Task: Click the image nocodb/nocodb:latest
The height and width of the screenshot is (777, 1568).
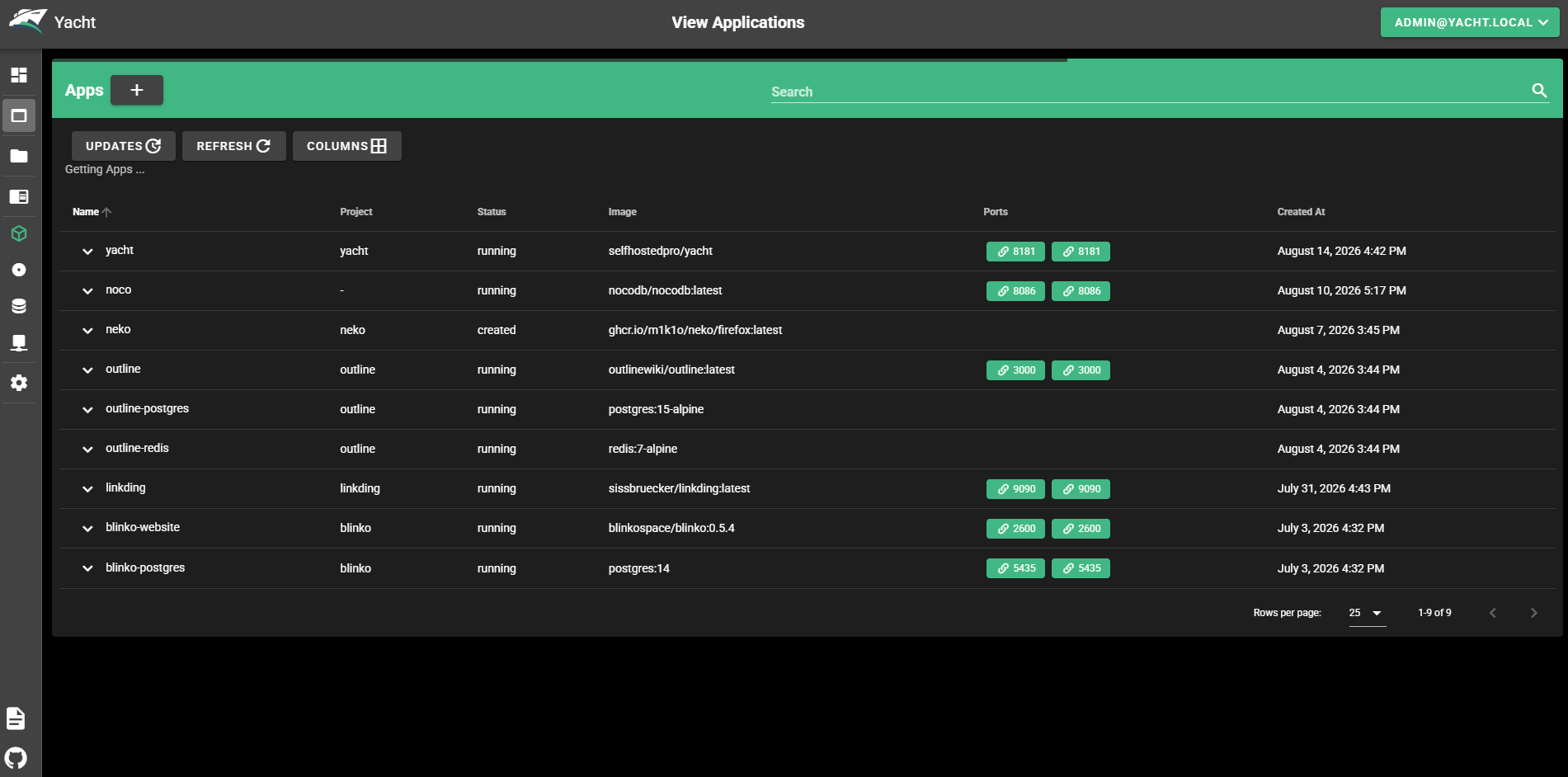Action: click(x=665, y=290)
